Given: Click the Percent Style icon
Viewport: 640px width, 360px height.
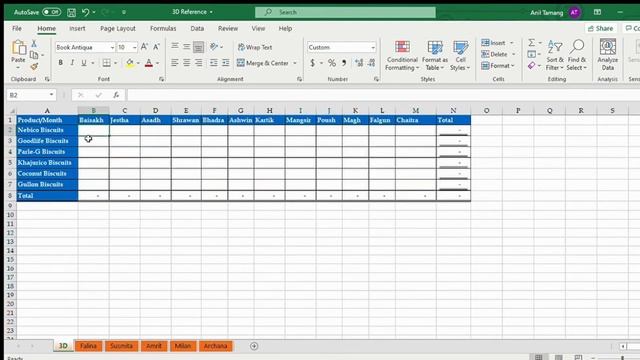Looking at the screenshot, I should coord(332,63).
